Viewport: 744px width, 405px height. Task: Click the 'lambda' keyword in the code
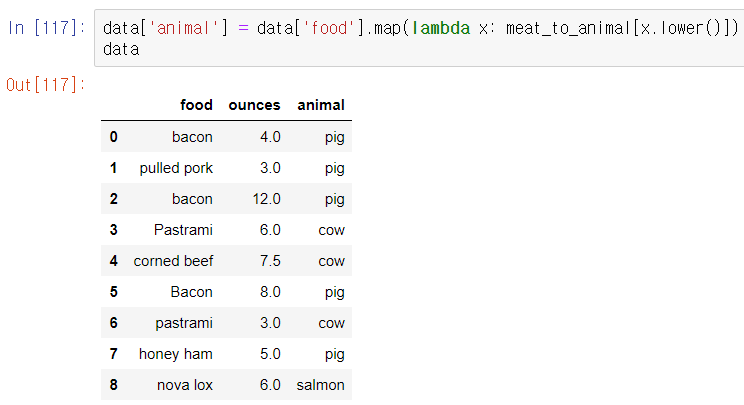(441, 28)
